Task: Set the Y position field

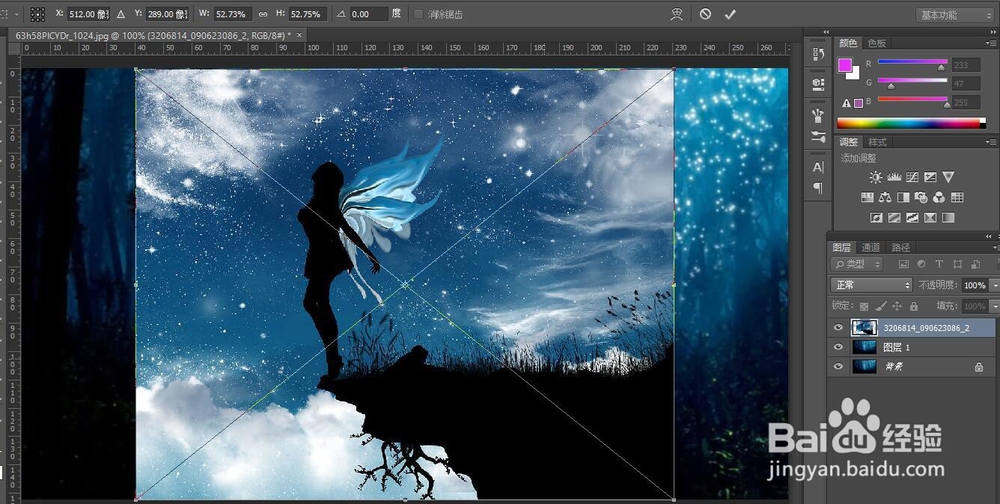Action: point(168,14)
